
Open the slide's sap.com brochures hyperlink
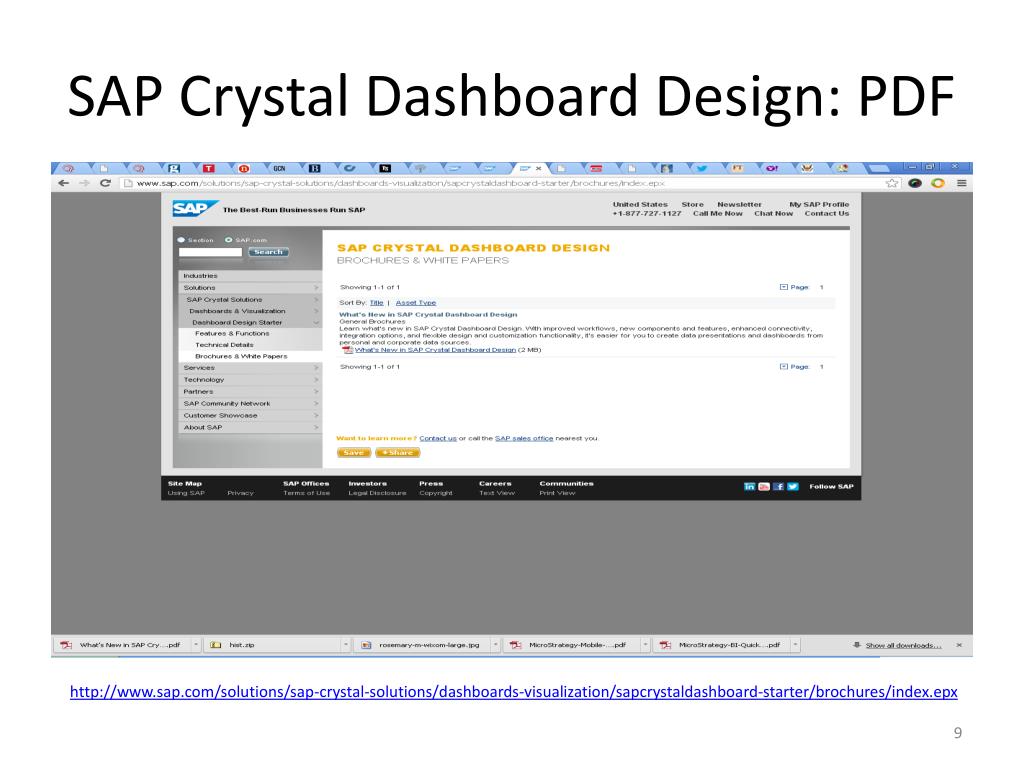click(513, 692)
